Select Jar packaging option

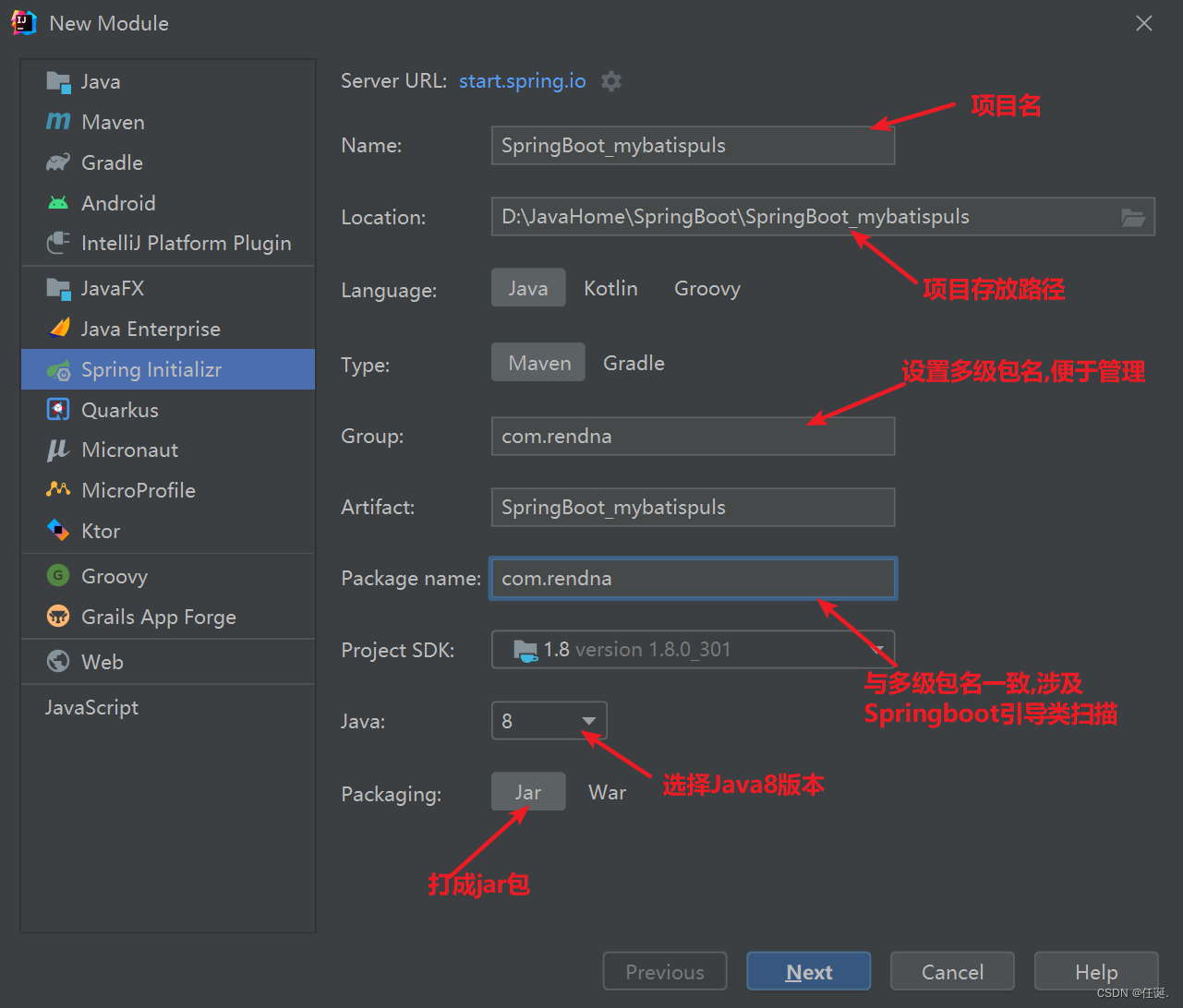528,792
